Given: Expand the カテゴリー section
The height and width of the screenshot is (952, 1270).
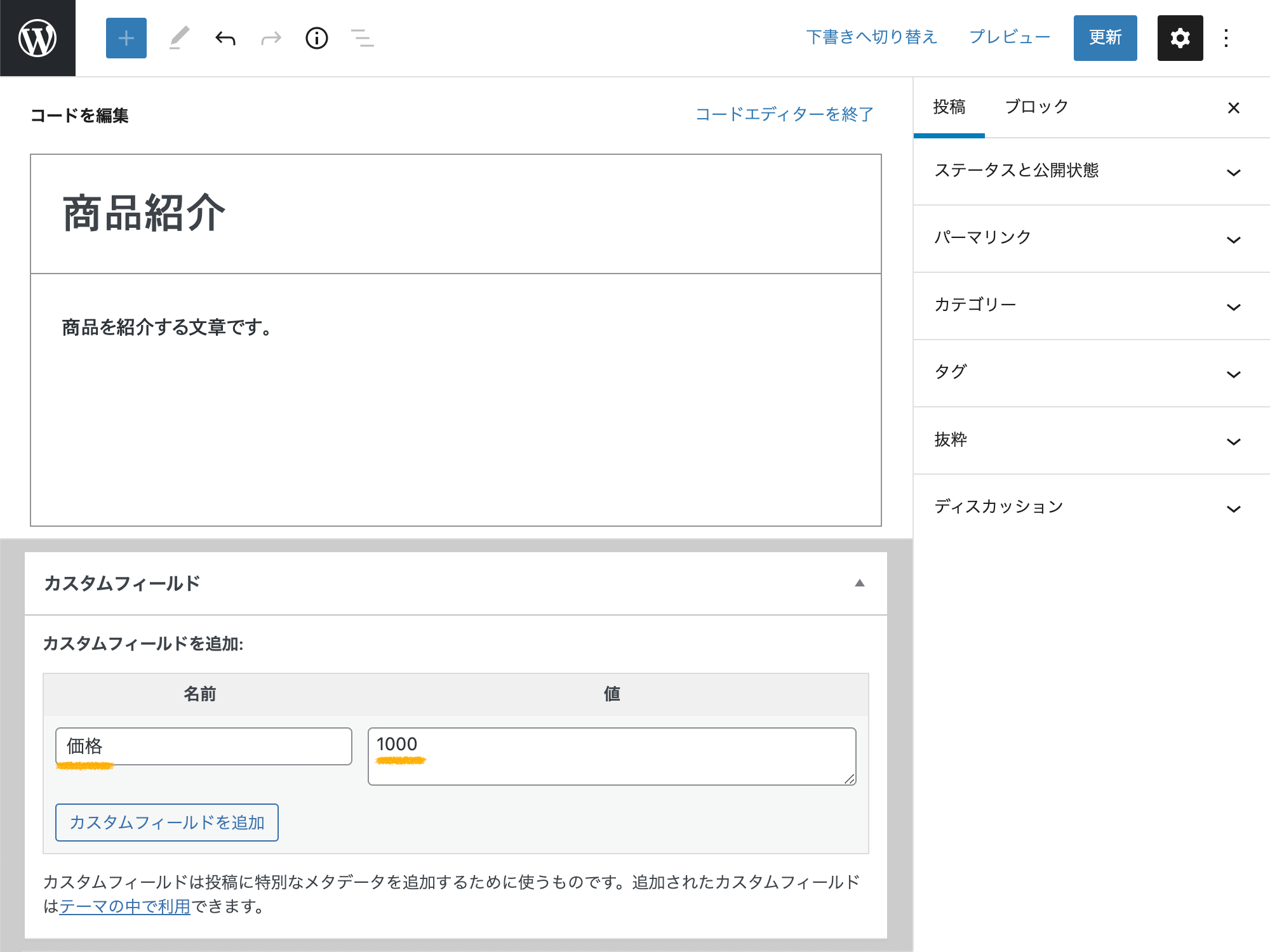Looking at the screenshot, I should coord(1092,306).
